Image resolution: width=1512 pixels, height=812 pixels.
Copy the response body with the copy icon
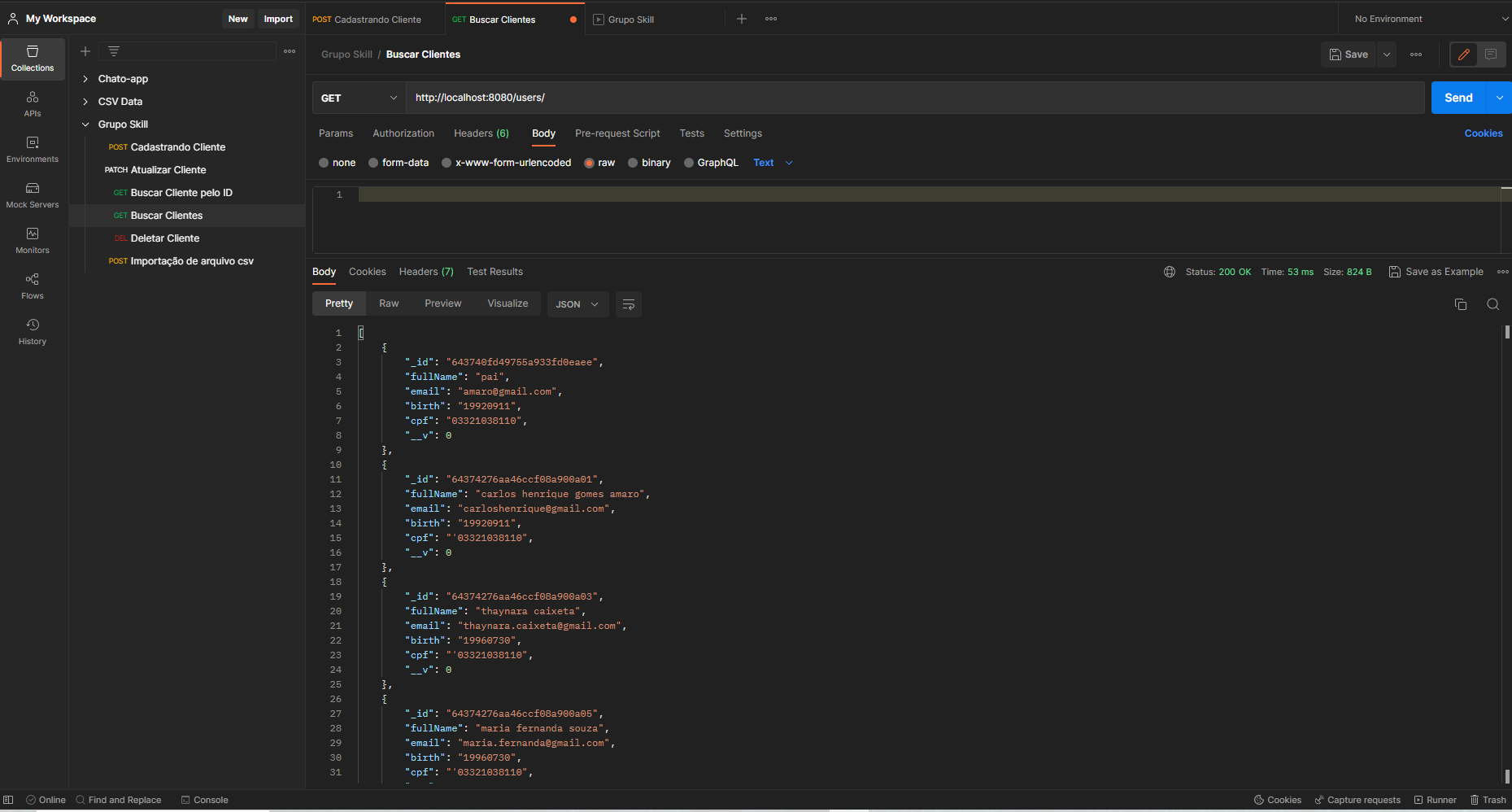pos(1461,304)
